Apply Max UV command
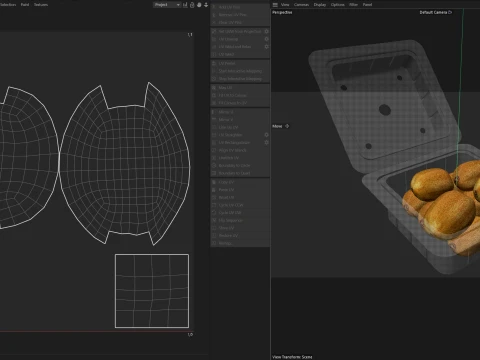This screenshot has width=480, height=360. point(240,88)
